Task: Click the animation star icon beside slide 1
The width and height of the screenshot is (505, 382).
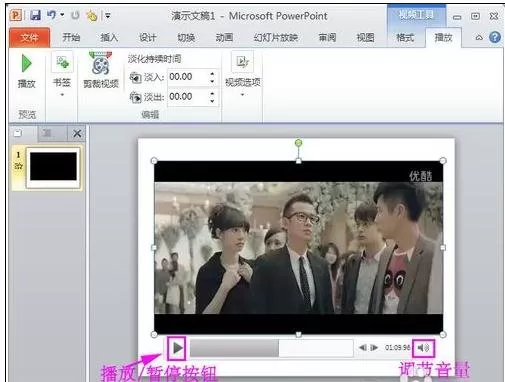Action: click(x=18, y=166)
